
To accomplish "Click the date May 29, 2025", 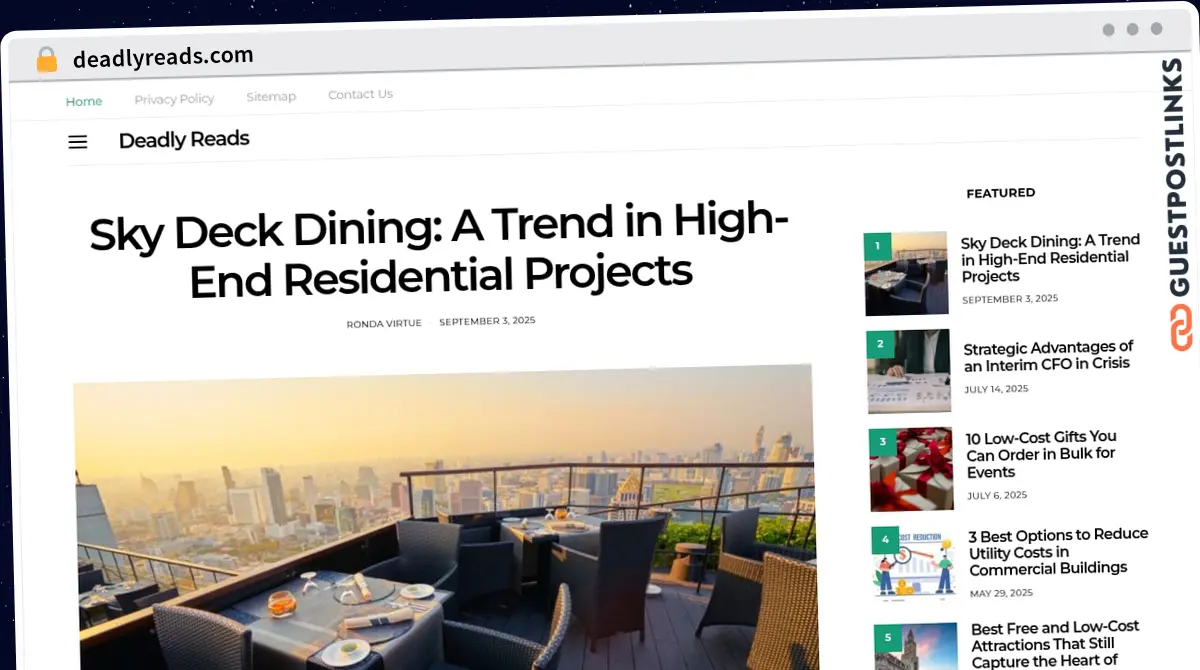I will pos(1001,593).
